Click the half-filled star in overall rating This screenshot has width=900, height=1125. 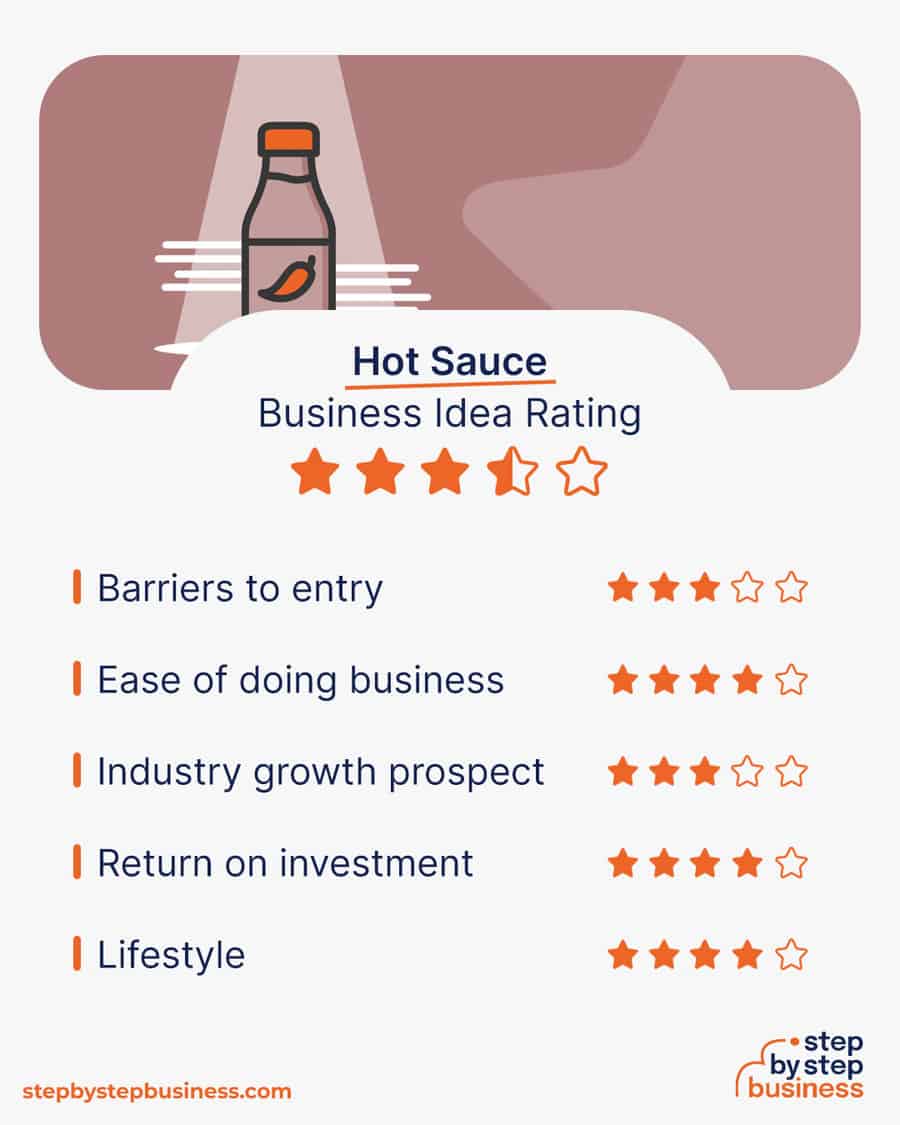[x=512, y=471]
